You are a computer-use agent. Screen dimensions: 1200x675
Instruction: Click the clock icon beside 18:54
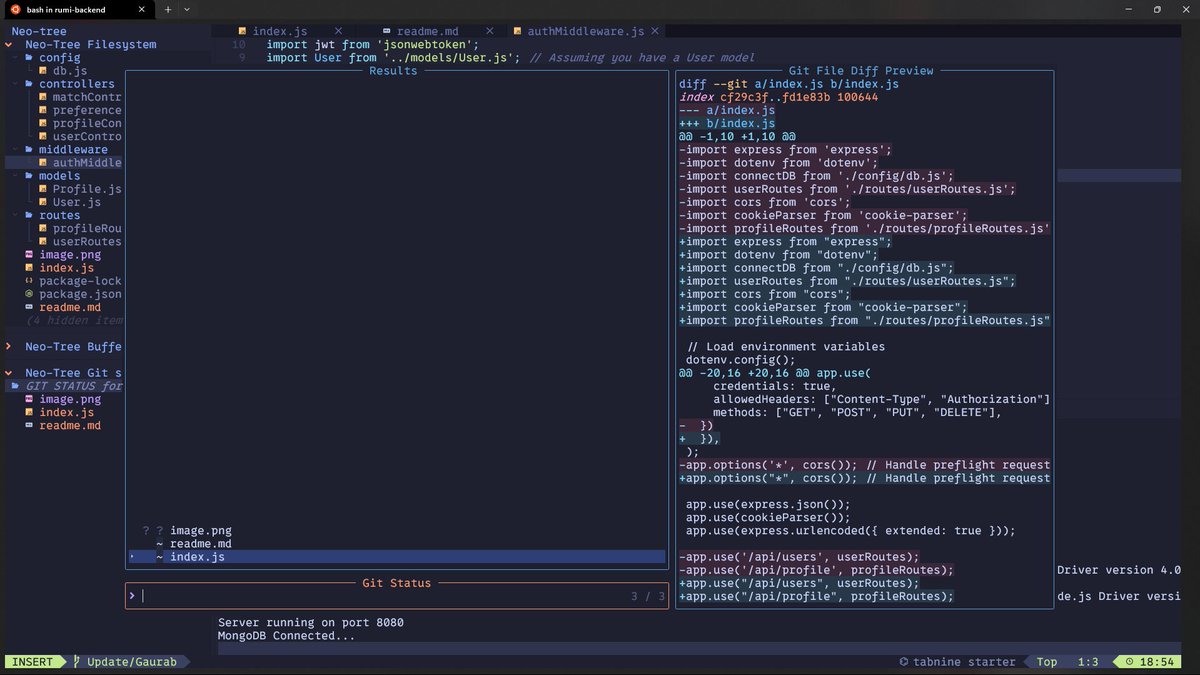[x=1129, y=662]
